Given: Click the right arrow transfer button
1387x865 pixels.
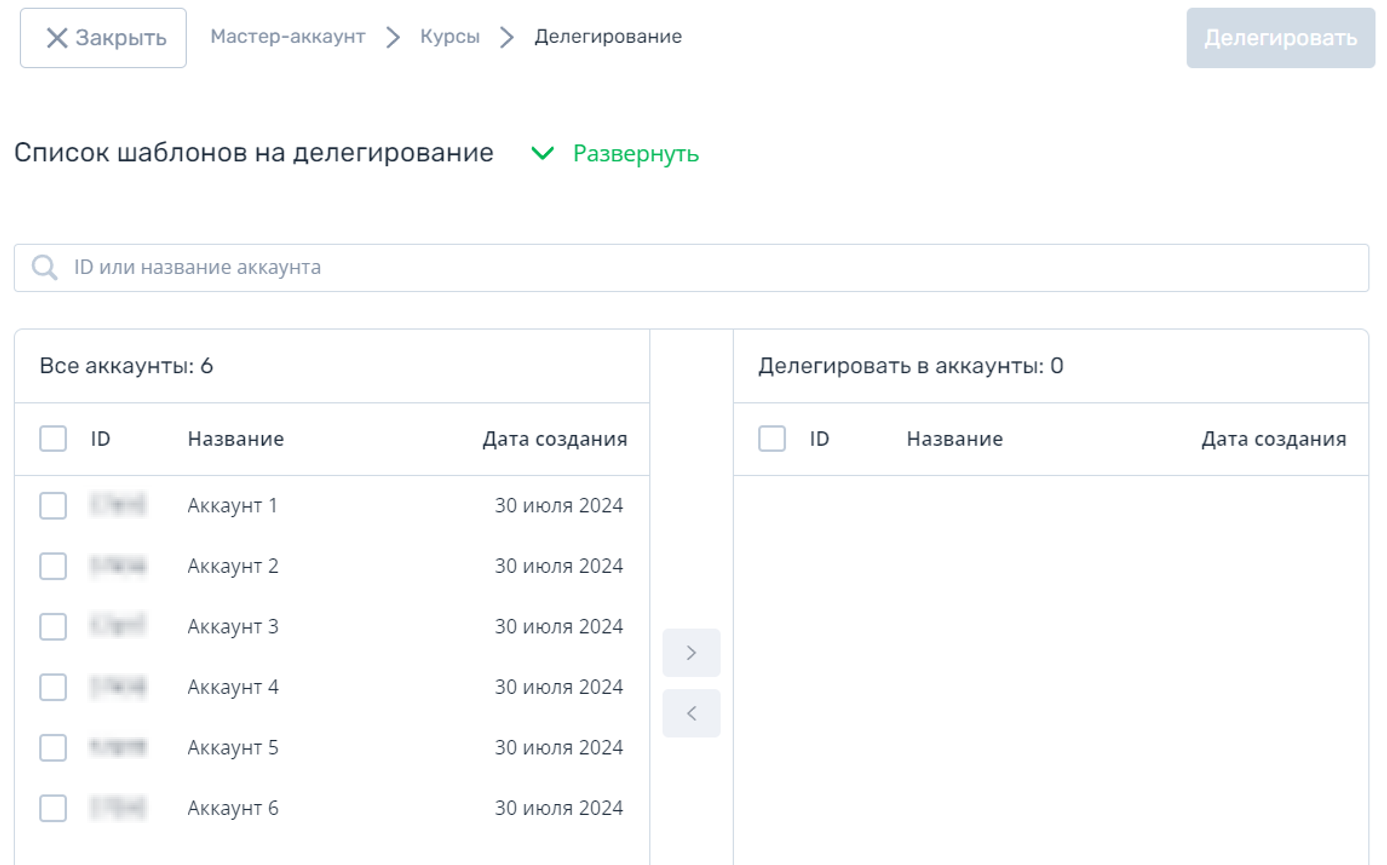Looking at the screenshot, I should 691,653.
